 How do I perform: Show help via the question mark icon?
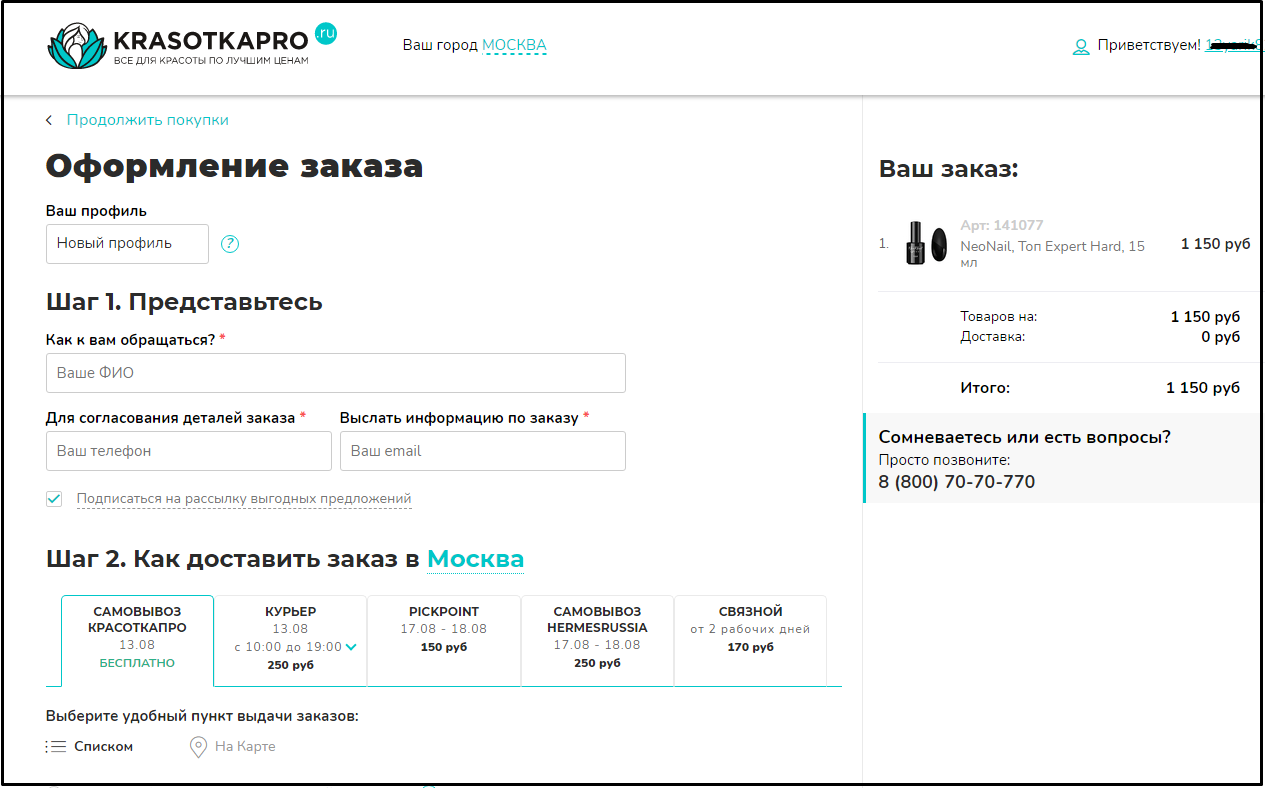tap(230, 243)
